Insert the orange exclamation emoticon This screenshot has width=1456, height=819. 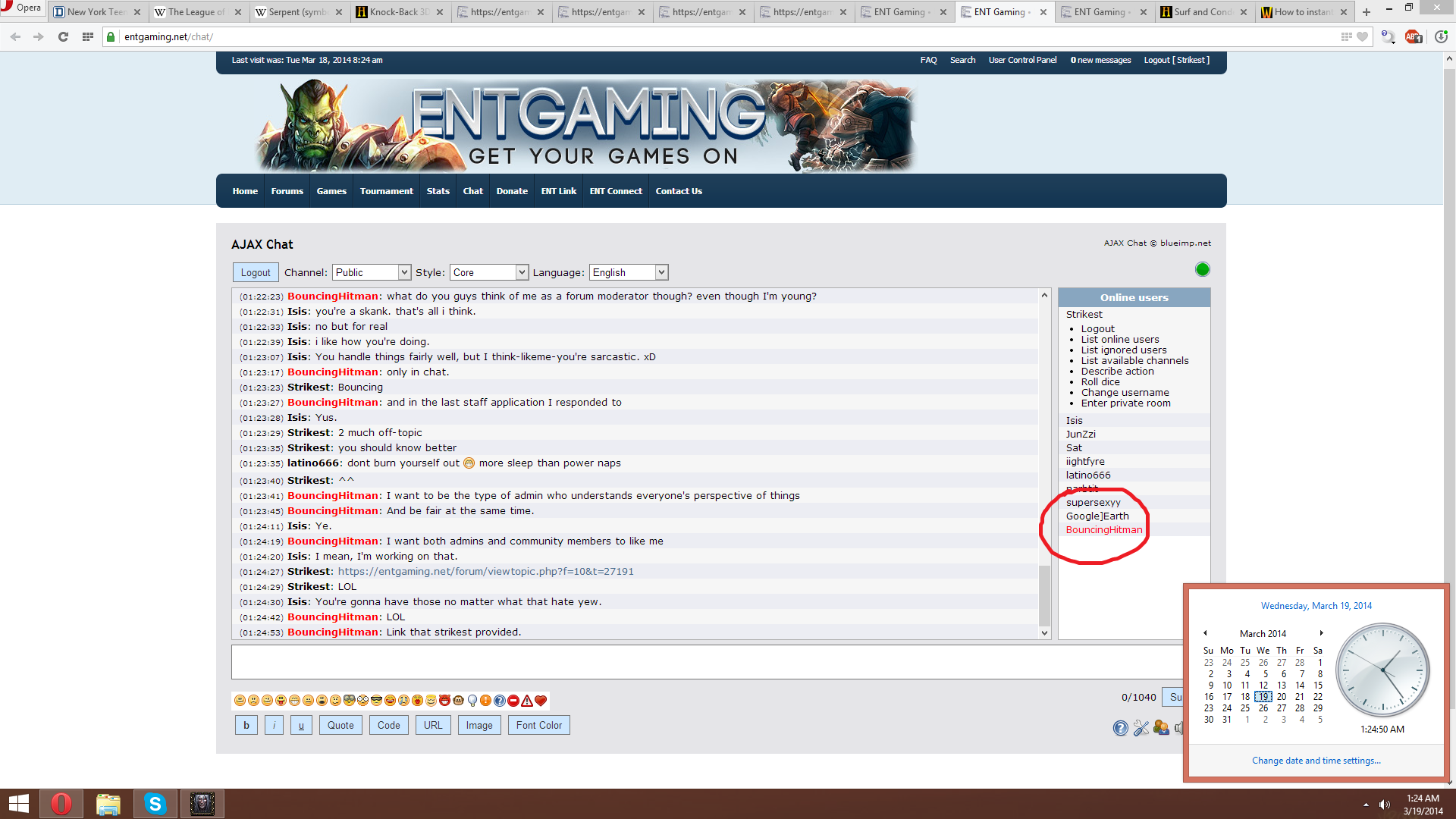coord(485,701)
